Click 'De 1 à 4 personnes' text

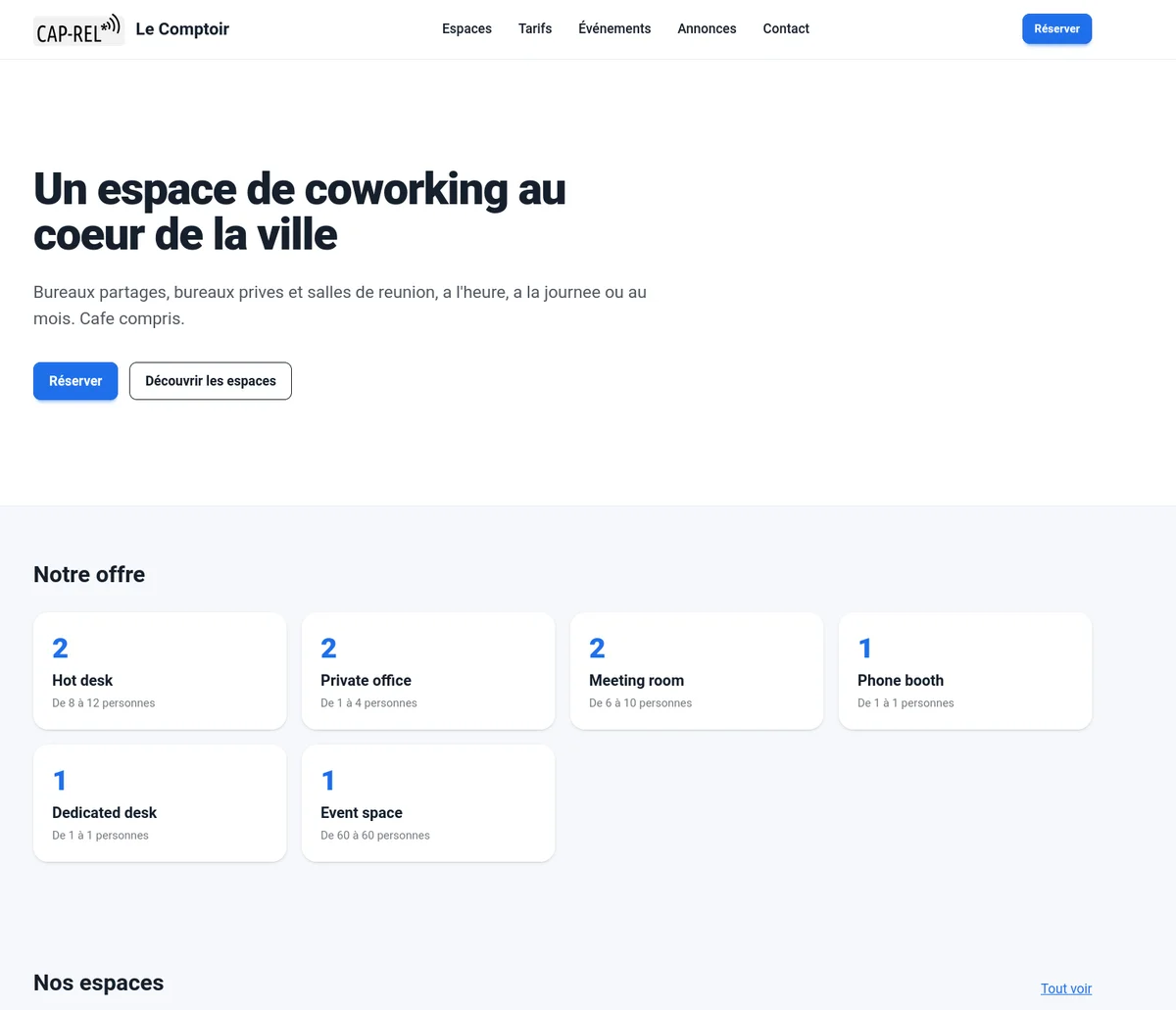368,703
